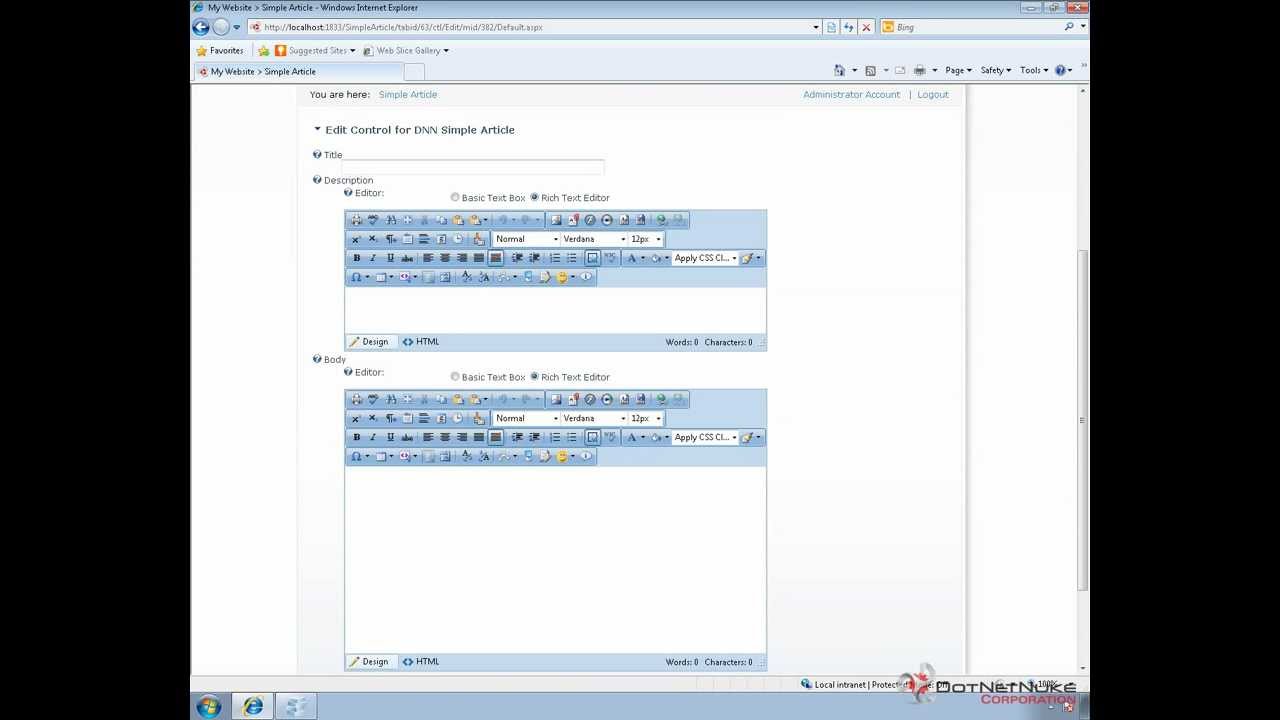
Task: Insert numbered list in Description editor
Action: (555, 258)
